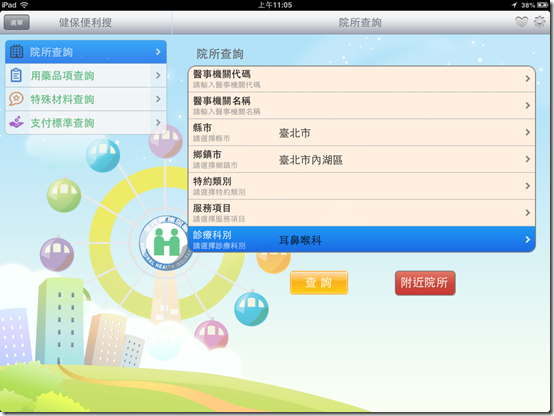Tap the 選單 menu button at top left

click(17, 23)
